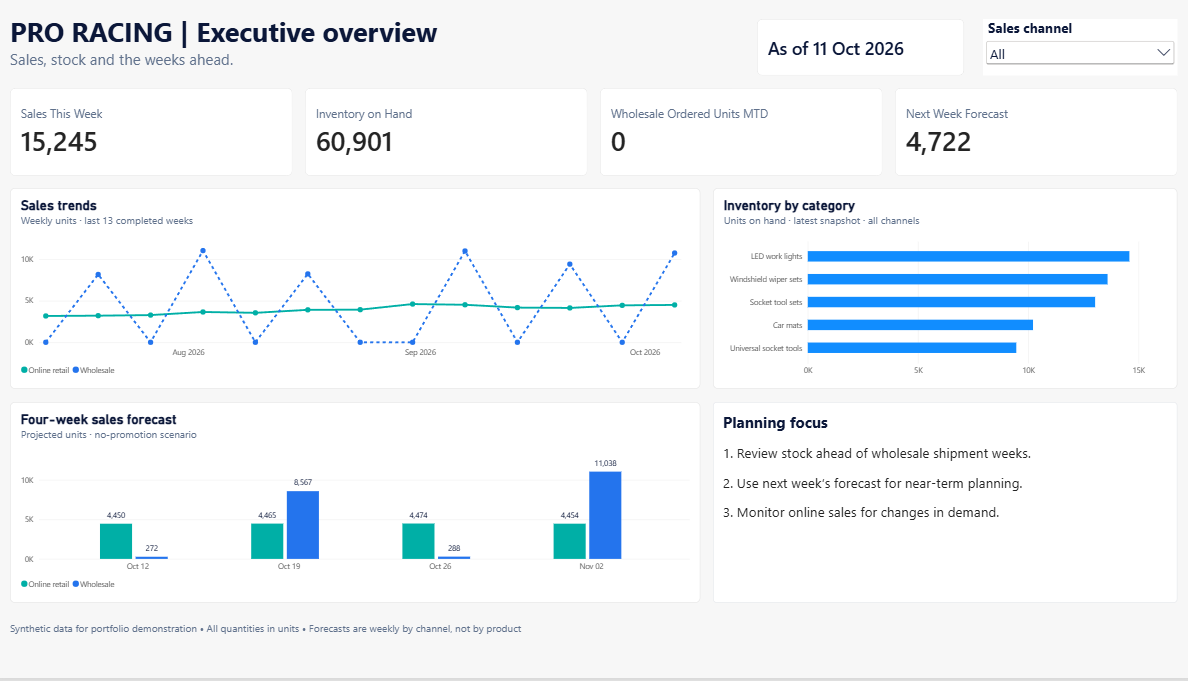Click last online retail data point in Sales trends
The image size is (1188, 681).
[x=674, y=305]
